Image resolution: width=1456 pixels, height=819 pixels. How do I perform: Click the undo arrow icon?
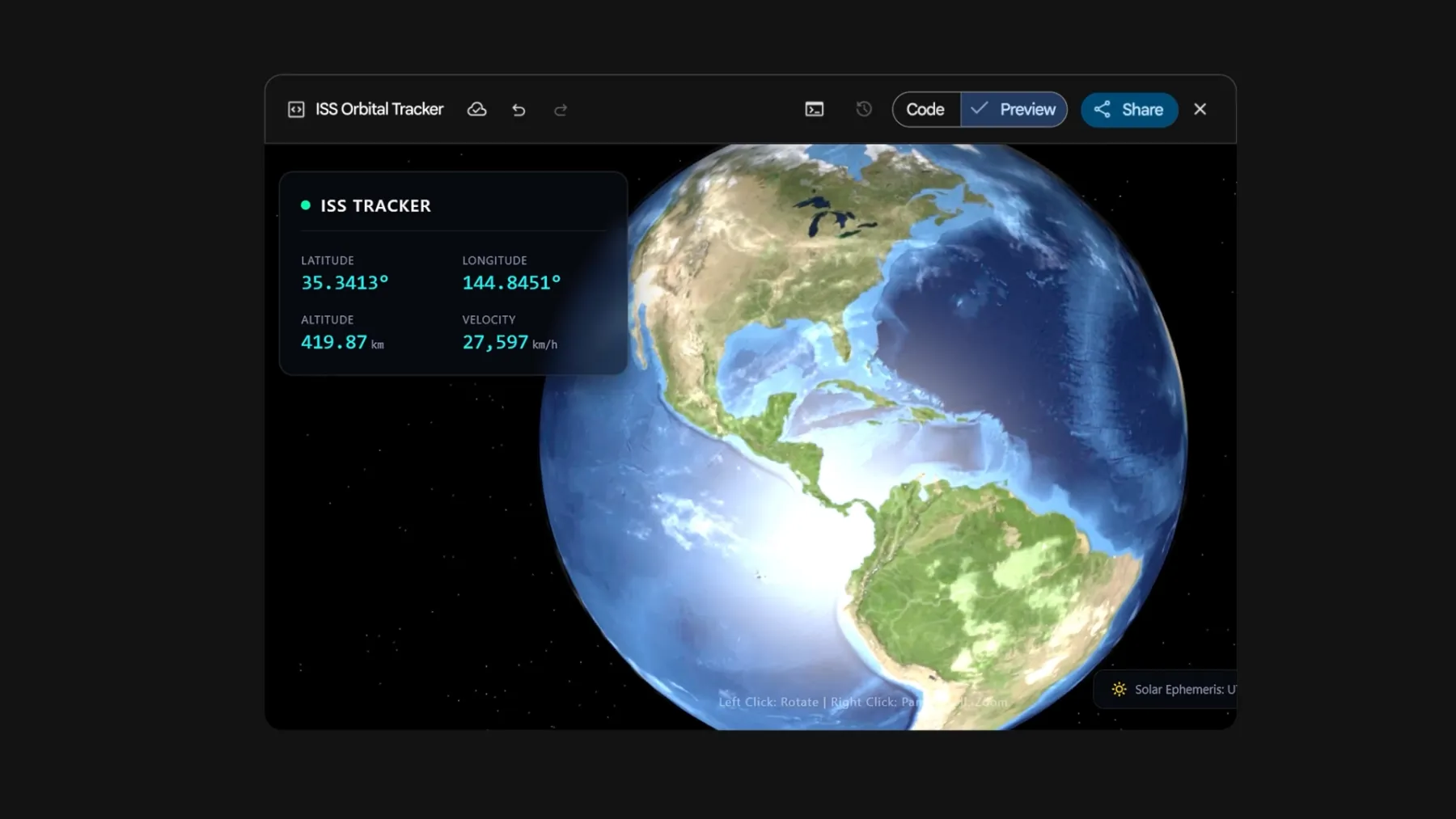(518, 109)
